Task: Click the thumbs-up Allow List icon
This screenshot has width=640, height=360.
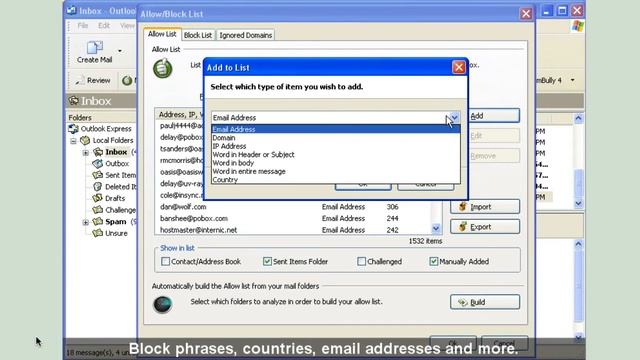Action: click(x=163, y=68)
